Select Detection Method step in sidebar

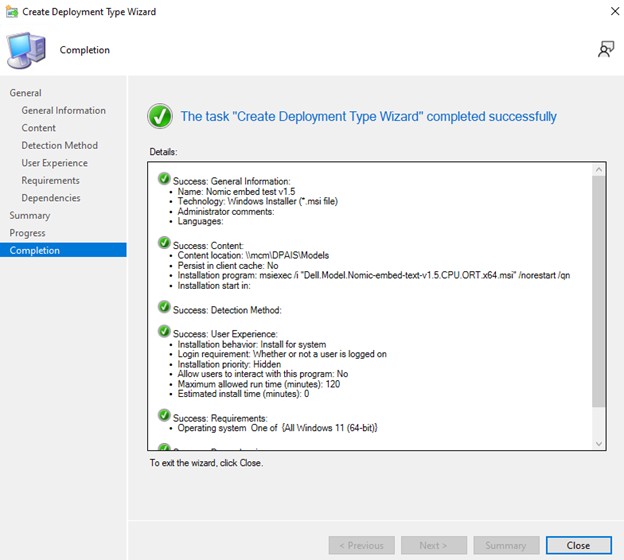point(60,145)
